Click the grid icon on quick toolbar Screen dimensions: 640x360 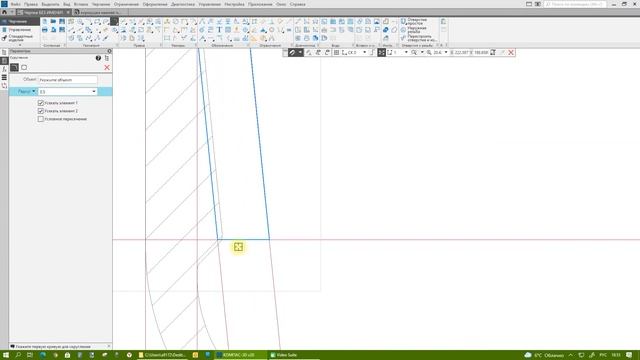[336, 53]
